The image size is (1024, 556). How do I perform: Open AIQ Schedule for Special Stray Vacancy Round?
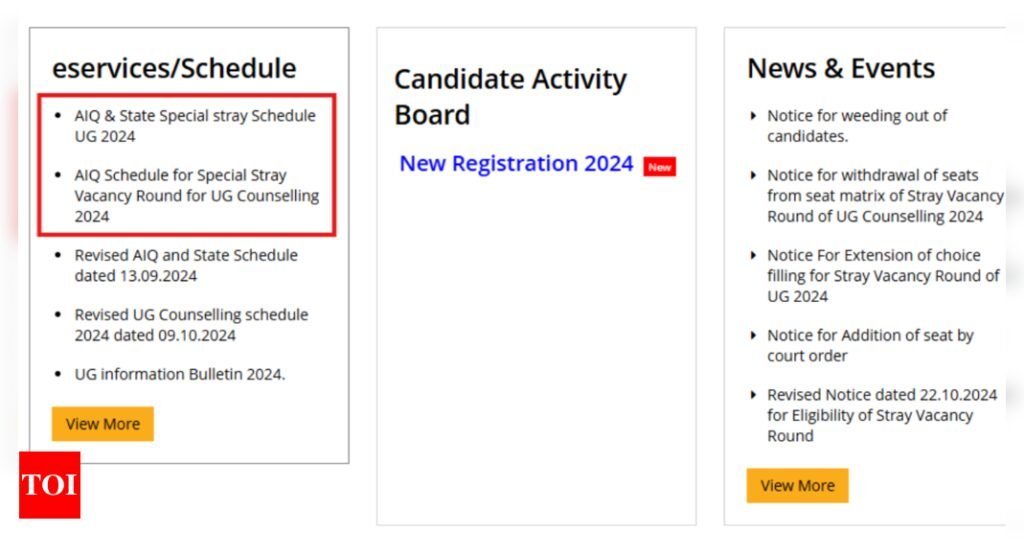197,195
